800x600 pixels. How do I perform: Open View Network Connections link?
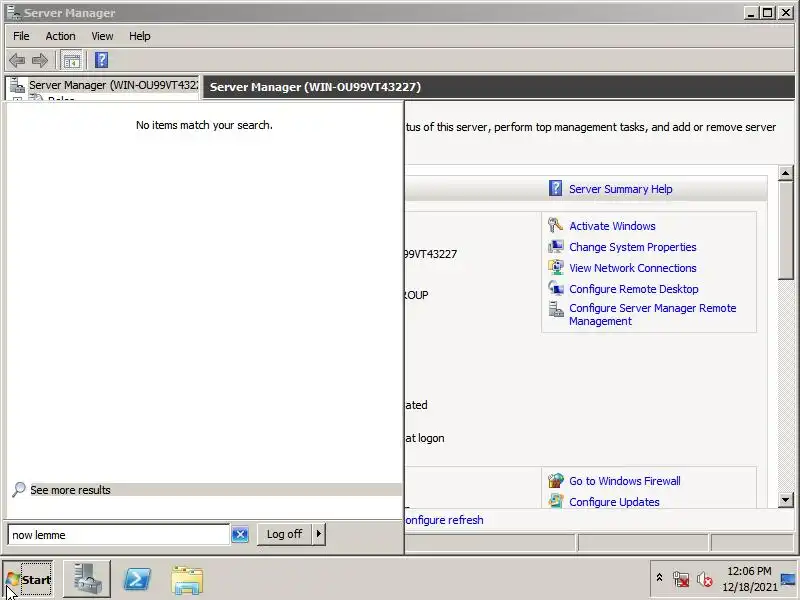coord(633,268)
